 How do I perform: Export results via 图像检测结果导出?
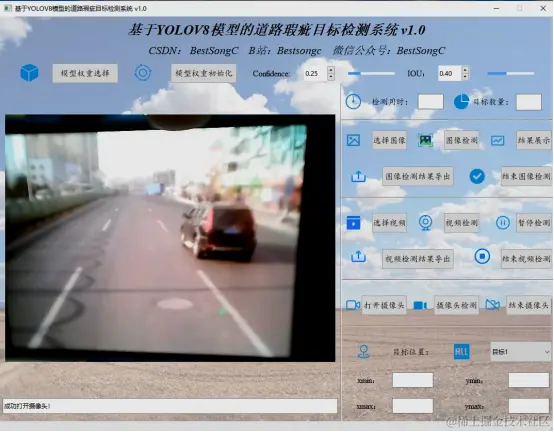(418, 176)
